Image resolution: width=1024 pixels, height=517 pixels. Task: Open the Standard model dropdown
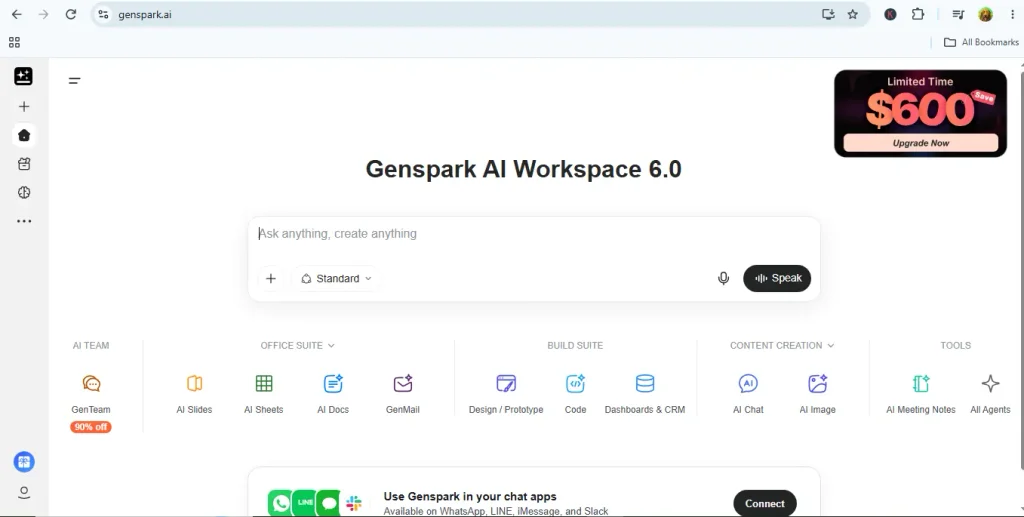(x=336, y=279)
